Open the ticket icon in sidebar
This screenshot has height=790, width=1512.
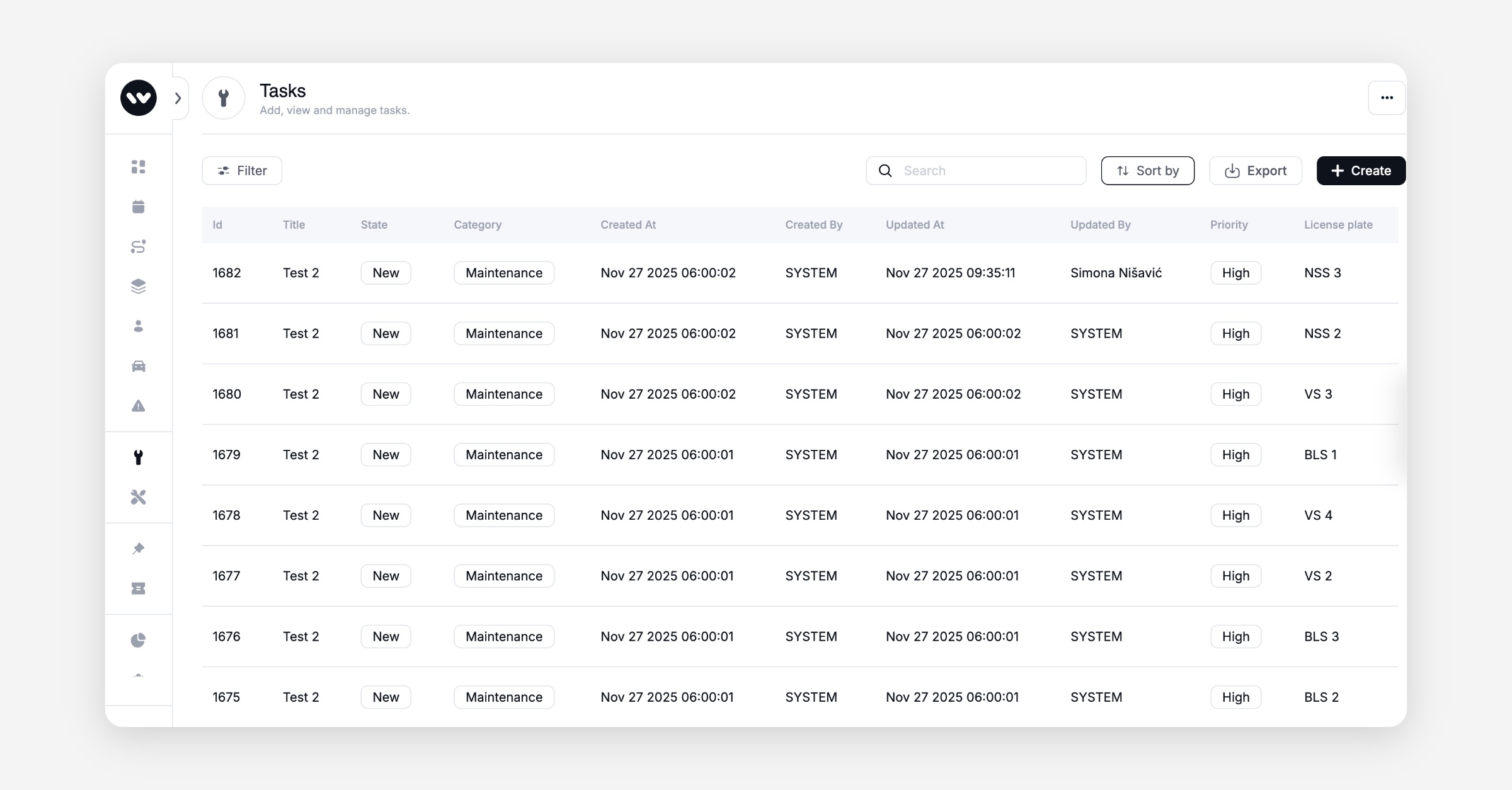tap(138, 588)
